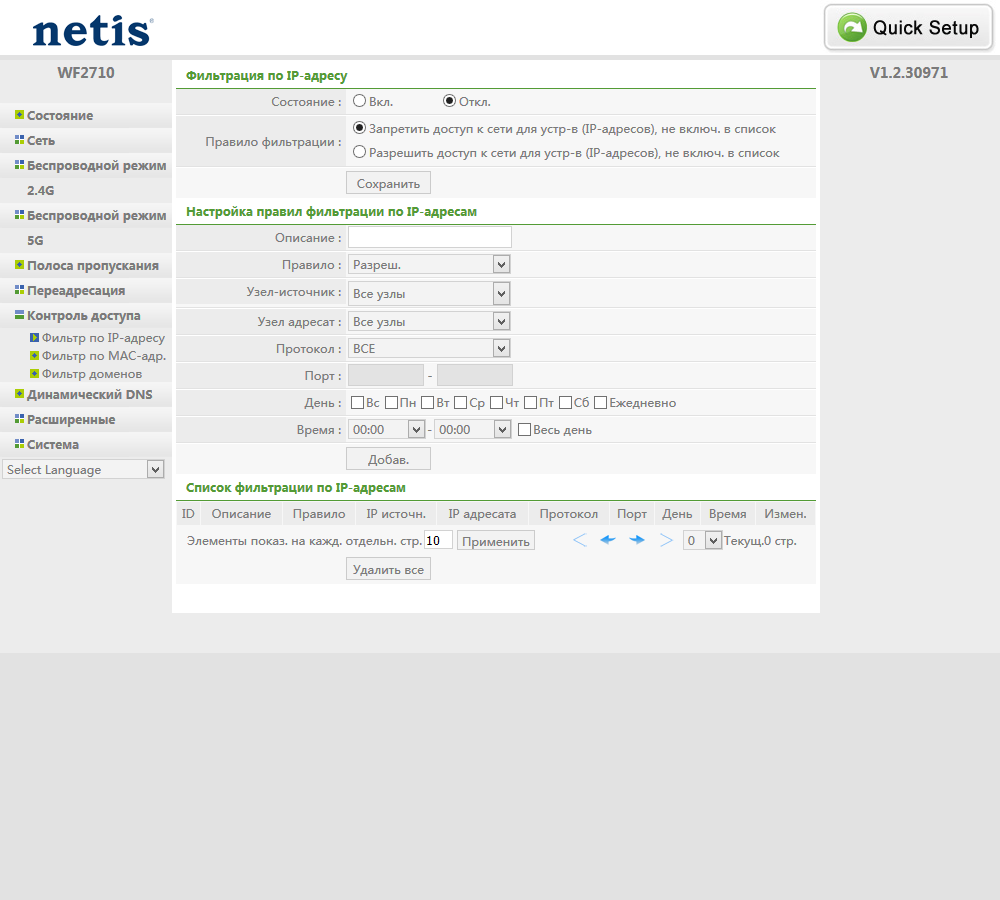Click the icon beside Динамический DNS

point(20,394)
